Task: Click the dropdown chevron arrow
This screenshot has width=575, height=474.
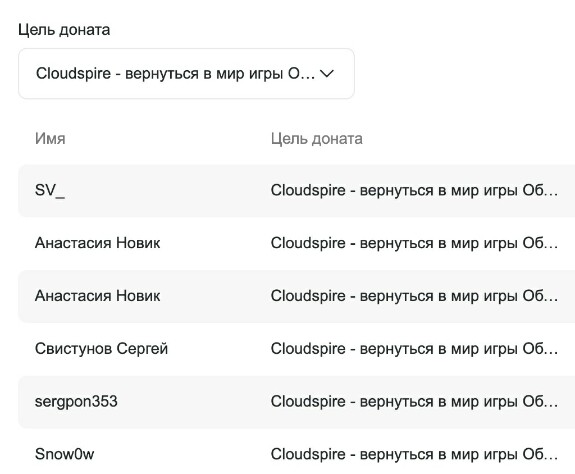Action: [326, 74]
